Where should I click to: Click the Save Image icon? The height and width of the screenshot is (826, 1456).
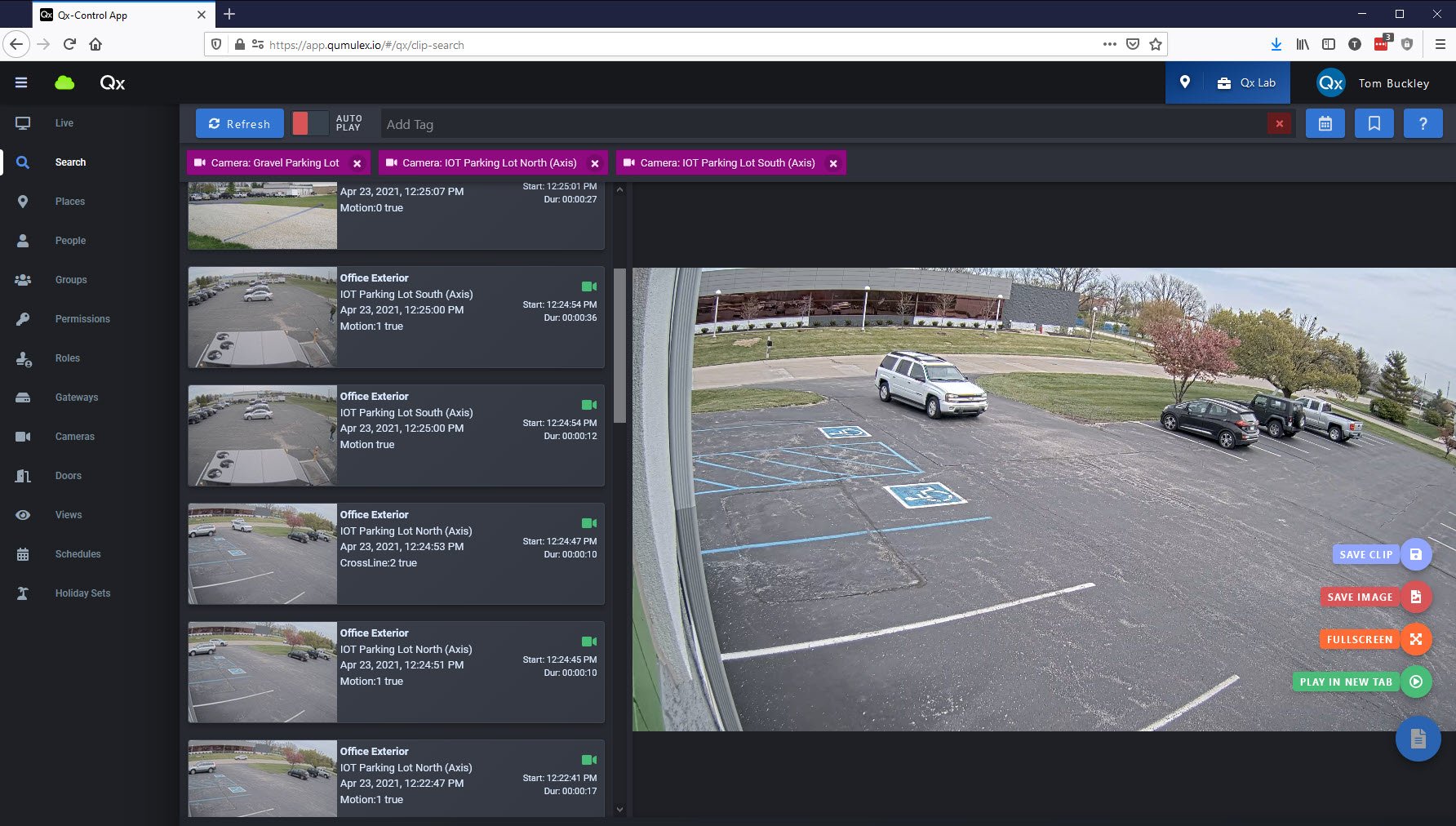pyautogui.click(x=1415, y=597)
